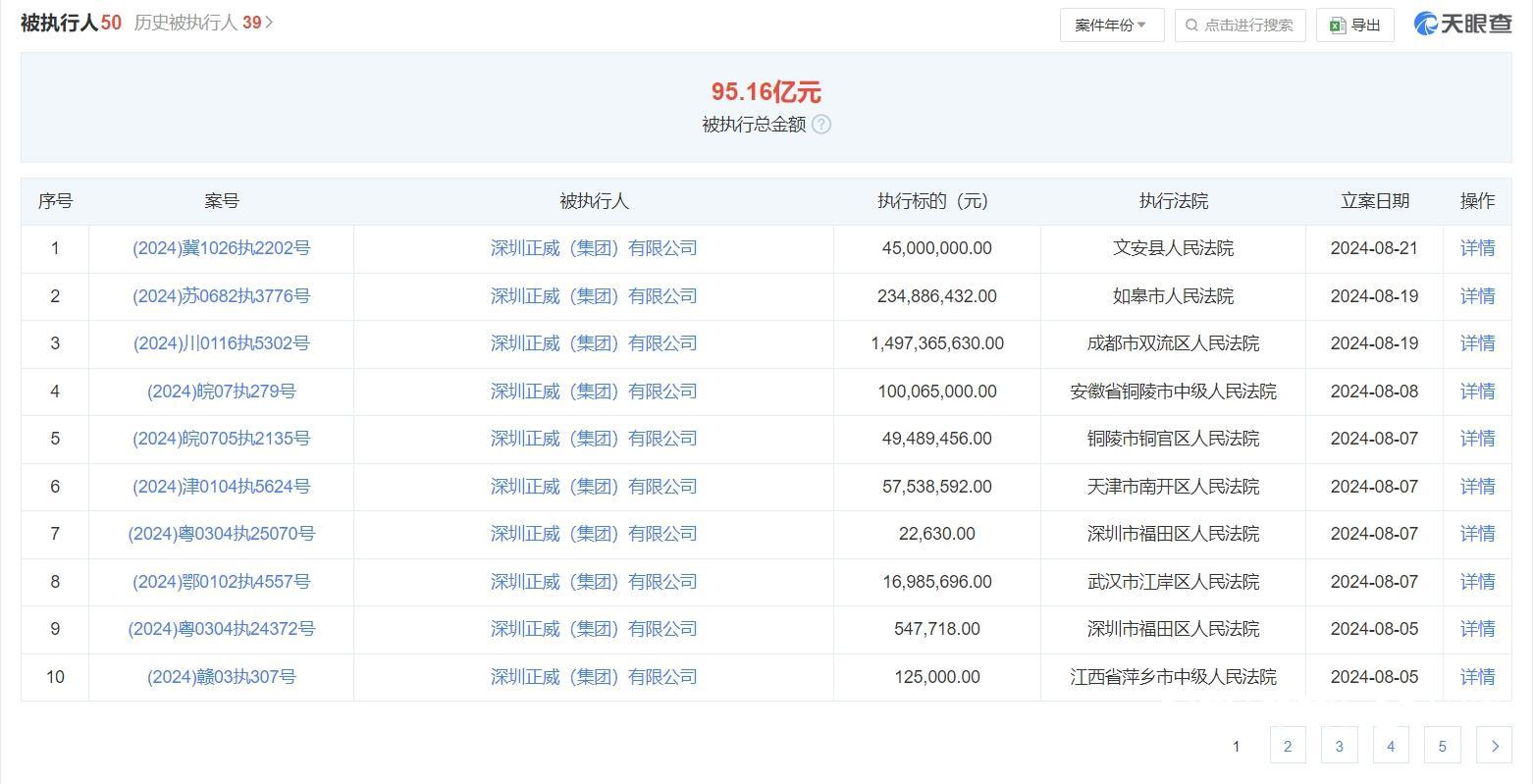This screenshot has width=1533, height=784.
Task: Go to page 2 of results
Action: (1288, 746)
